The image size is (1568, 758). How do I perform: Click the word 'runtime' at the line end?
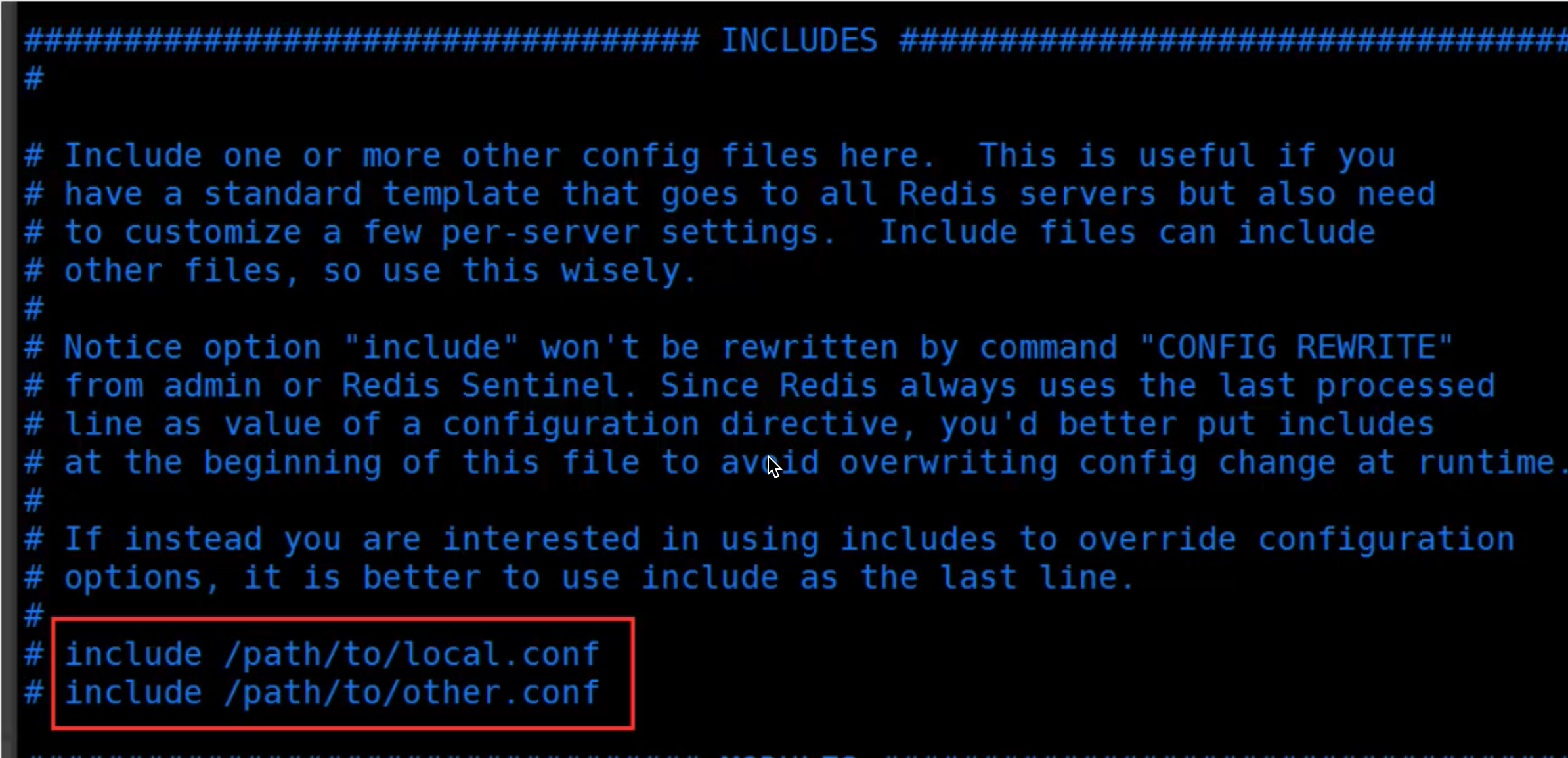tap(1487, 462)
